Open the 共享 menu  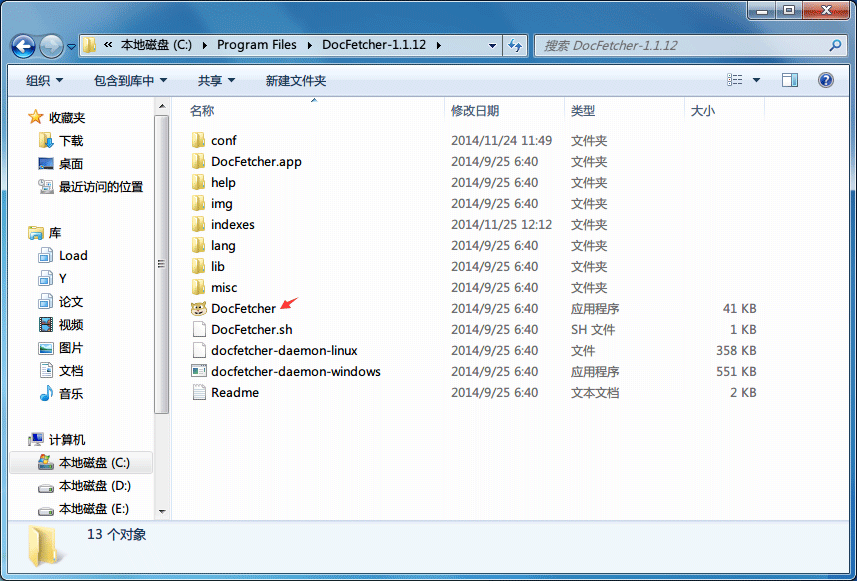(x=216, y=81)
